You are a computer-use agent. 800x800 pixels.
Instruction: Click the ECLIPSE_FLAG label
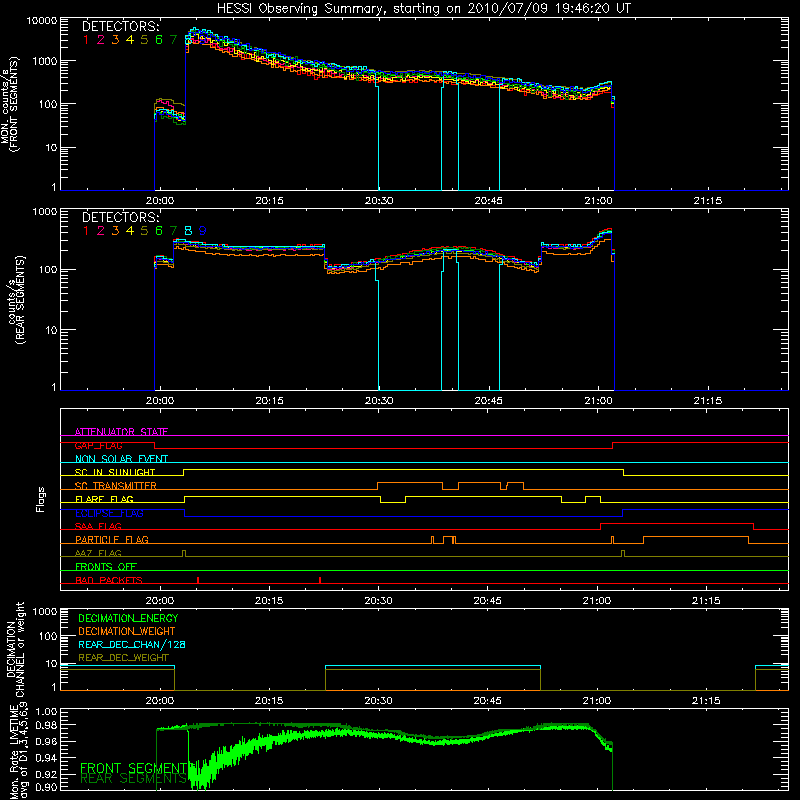[x=109, y=513]
